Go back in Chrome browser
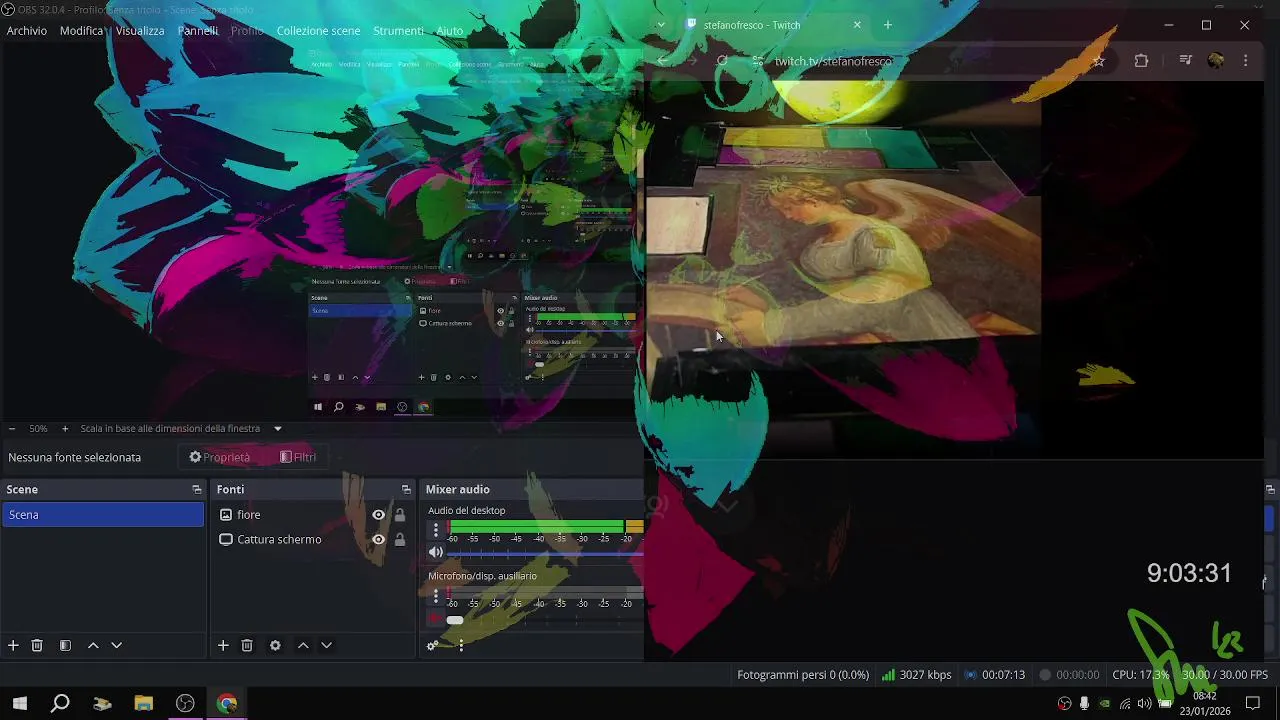Image resolution: width=1280 pixels, height=720 pixels. pos(663,61)
